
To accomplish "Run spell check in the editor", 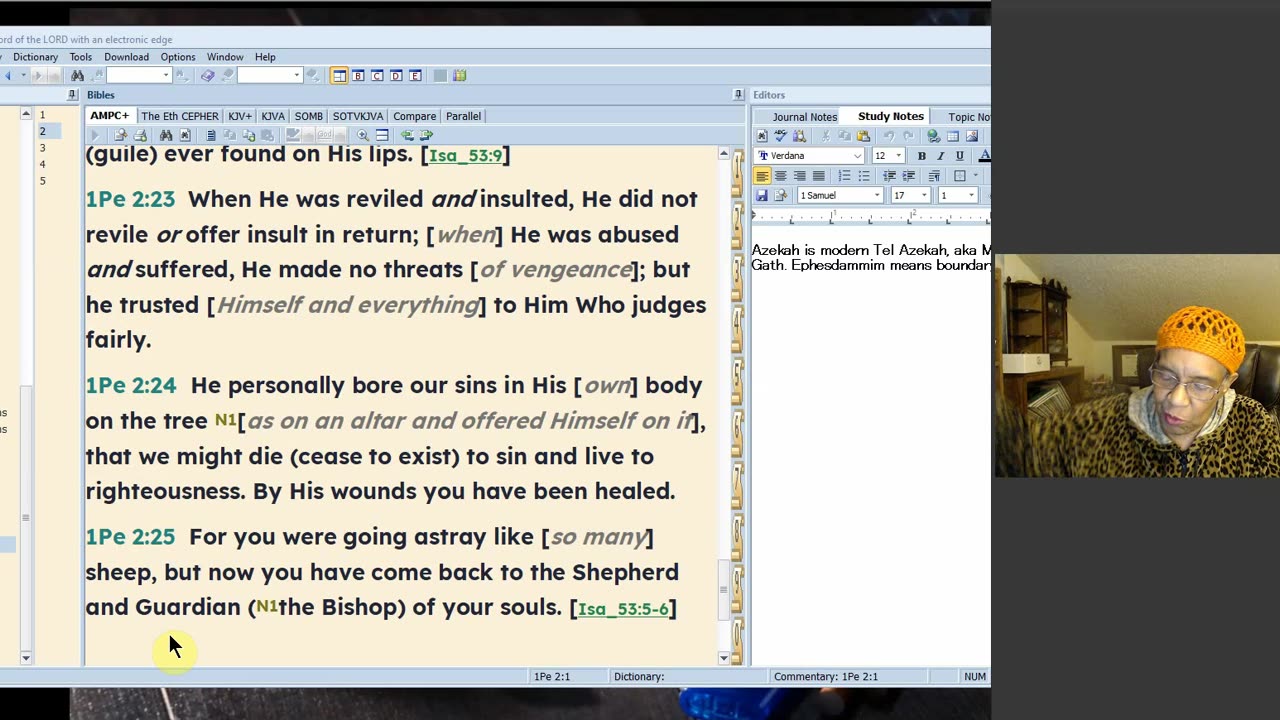I will pos(780,136).
